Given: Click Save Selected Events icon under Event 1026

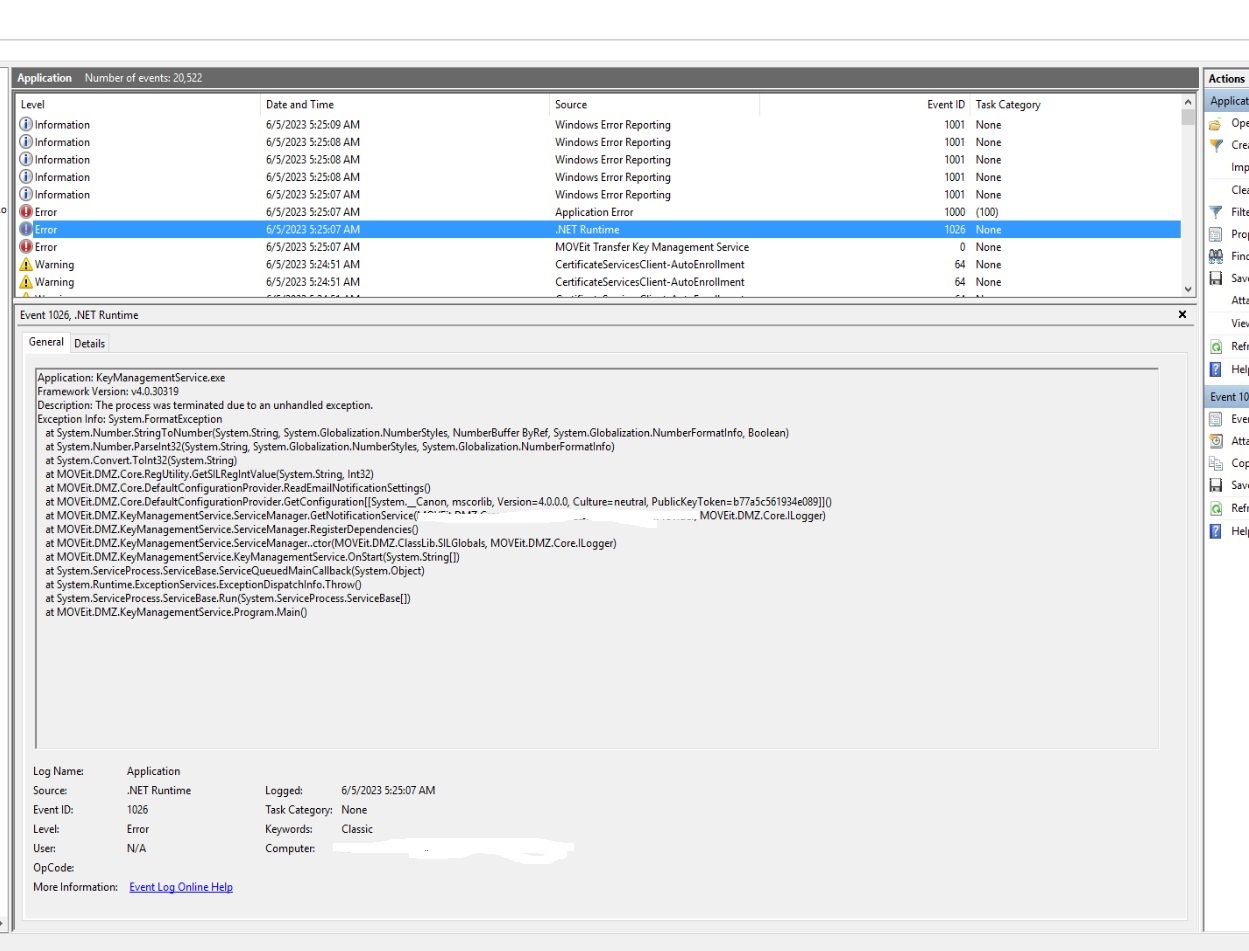Looking at the screenshot, I should (x=1215, y=485).
